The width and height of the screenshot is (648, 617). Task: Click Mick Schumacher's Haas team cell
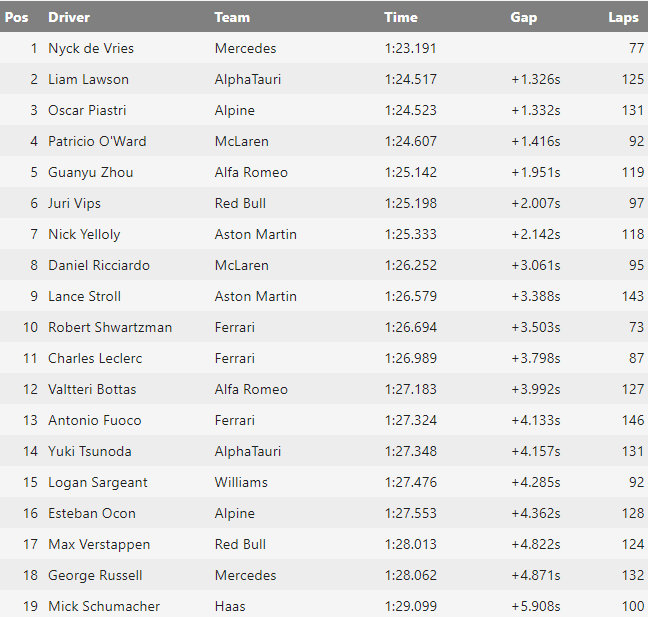230,606
